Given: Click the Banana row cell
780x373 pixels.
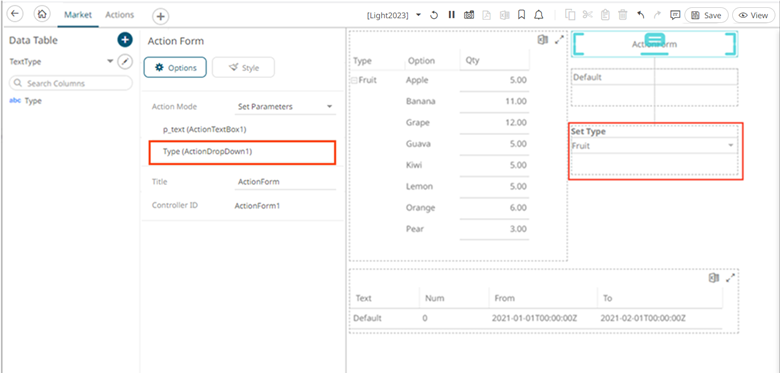Looking at the screenshot, I should pos(420,101).
